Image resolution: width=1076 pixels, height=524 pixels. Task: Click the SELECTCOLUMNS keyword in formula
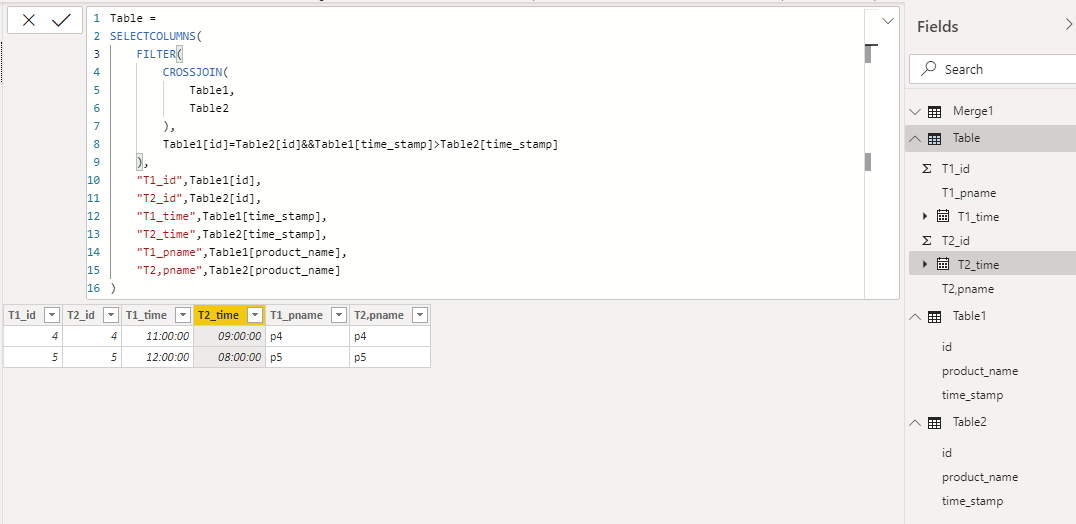(152, 36)
